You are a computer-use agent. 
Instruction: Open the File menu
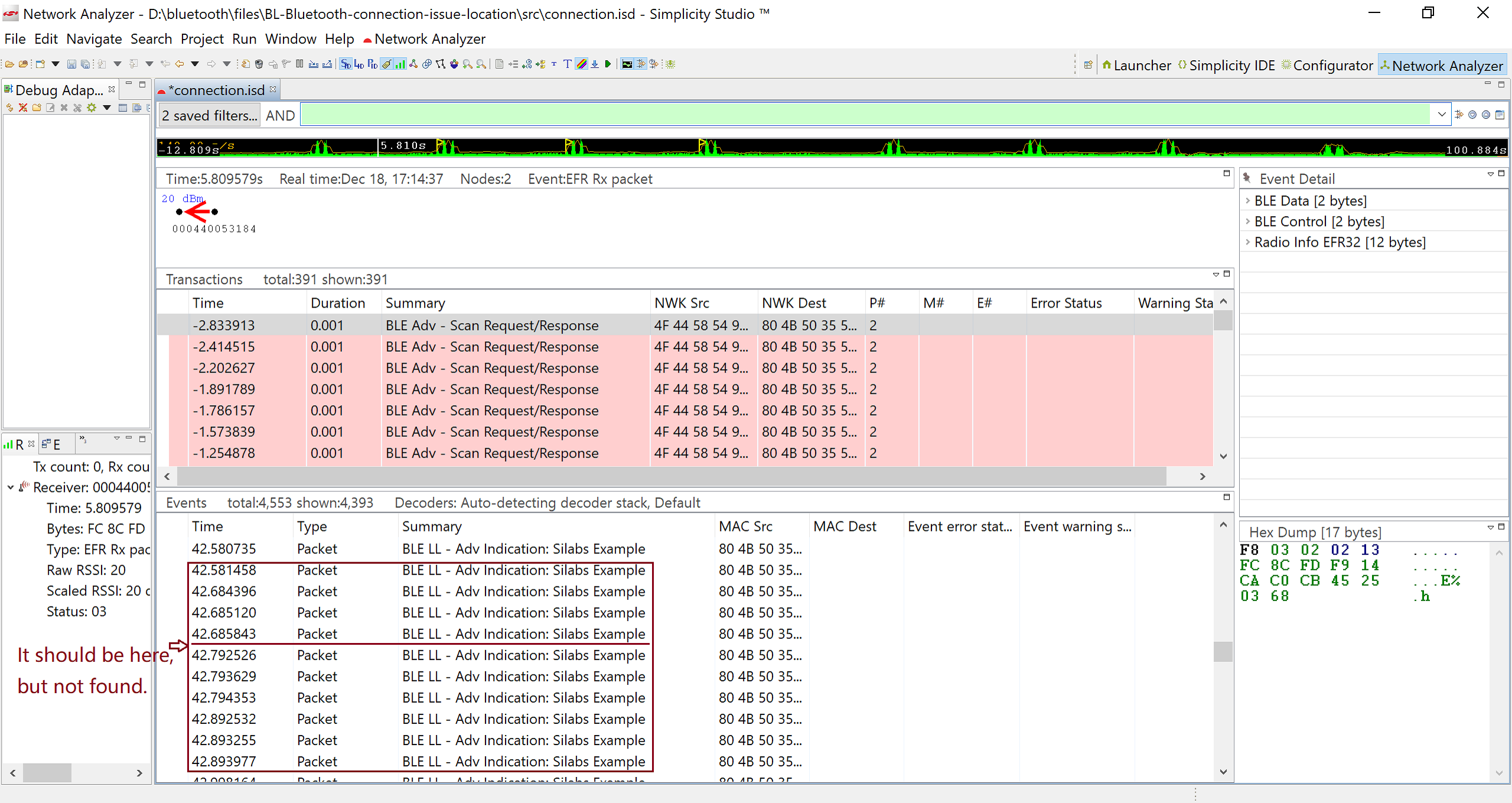click(15, 39)
